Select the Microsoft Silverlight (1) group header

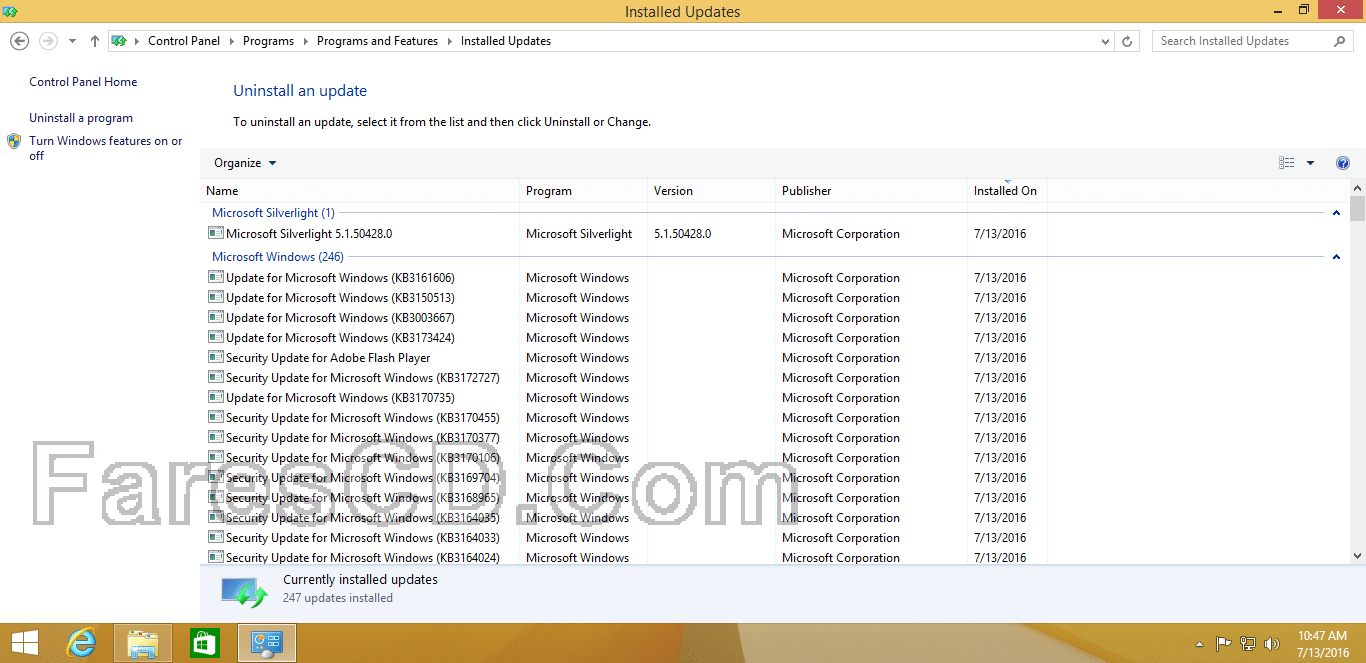(273, 213)
